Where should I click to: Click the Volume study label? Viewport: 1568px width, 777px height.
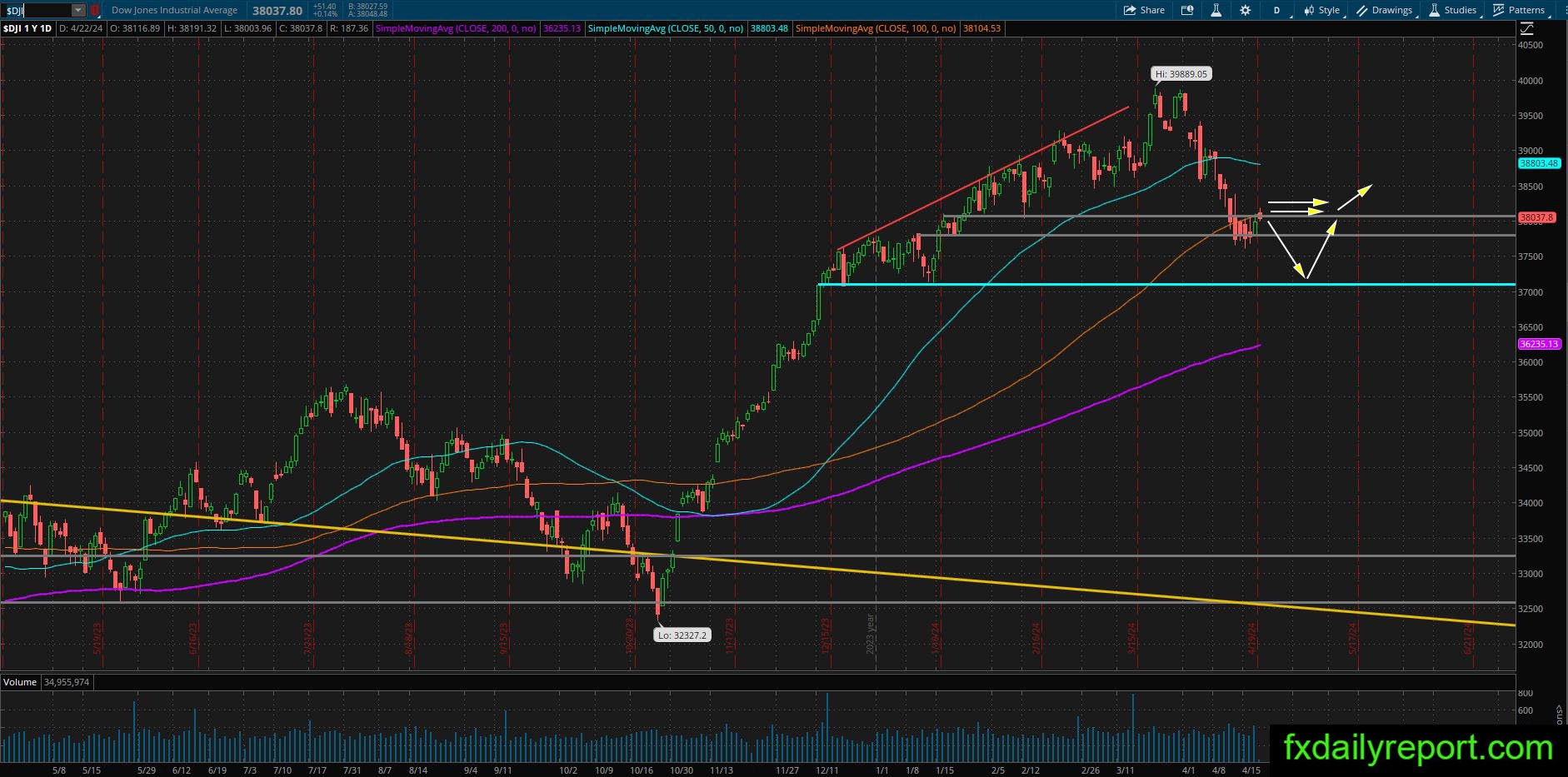click(x=20, y=682)
